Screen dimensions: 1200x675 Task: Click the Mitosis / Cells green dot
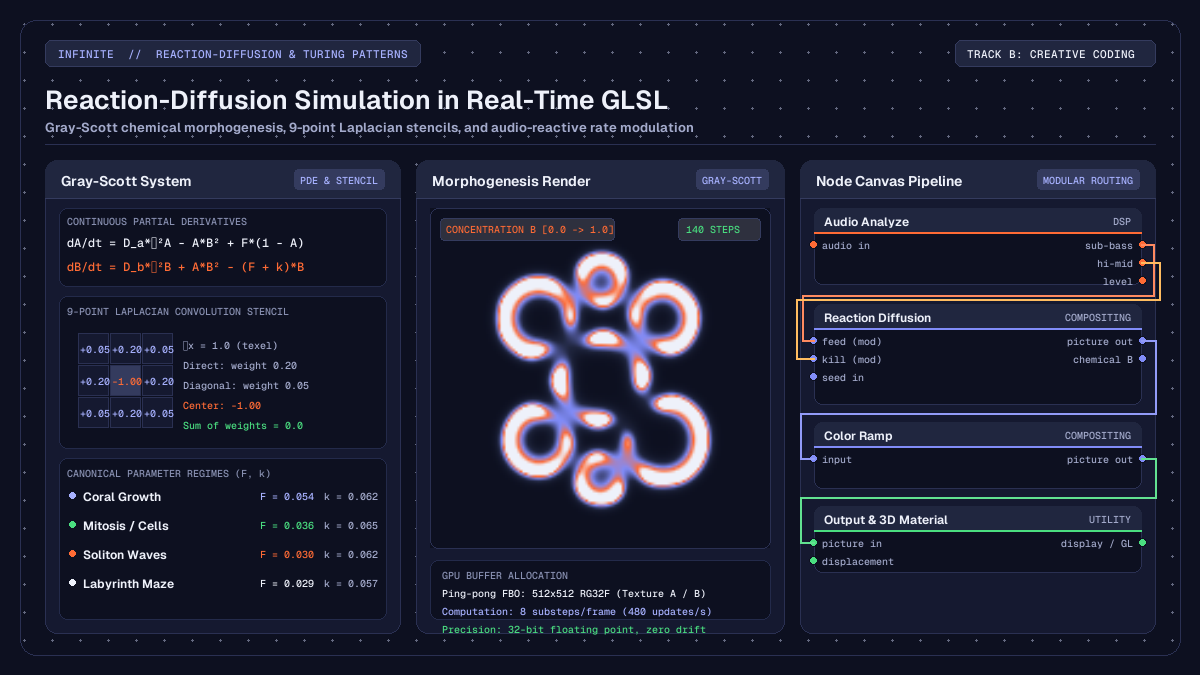coord(72,525)
